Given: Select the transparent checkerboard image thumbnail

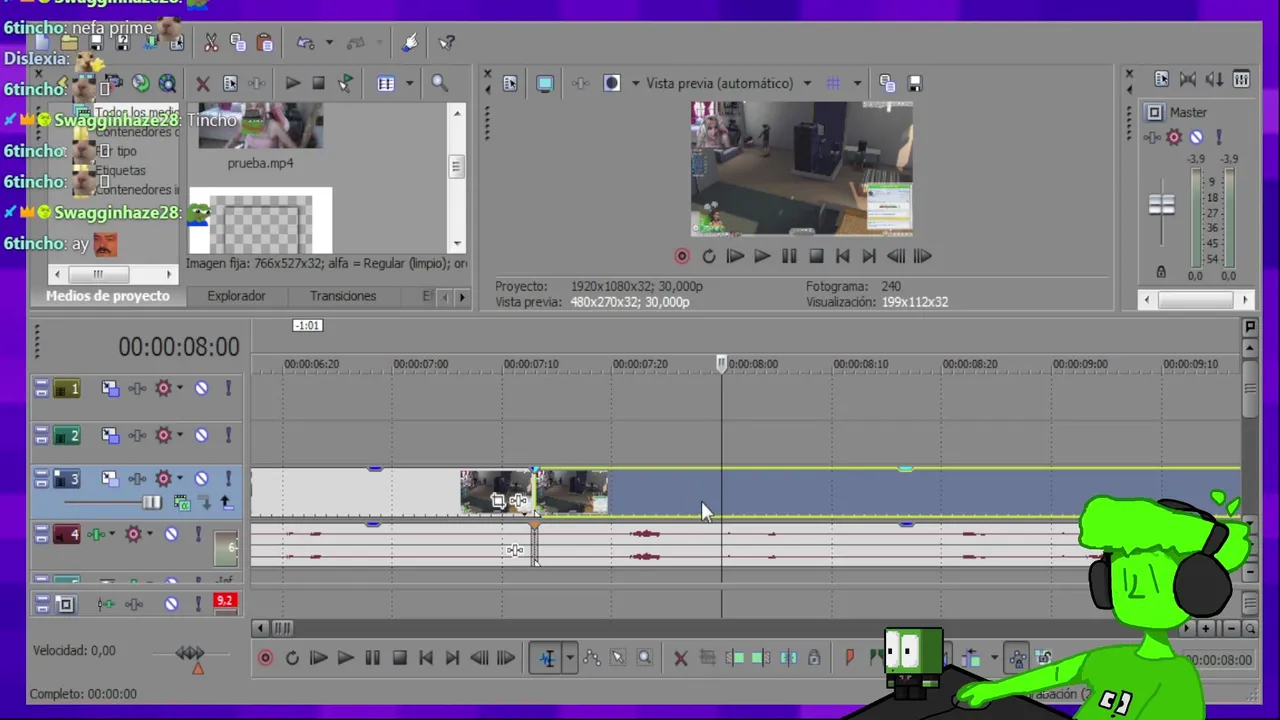Looking at the screenshot, I should point(260,221).
